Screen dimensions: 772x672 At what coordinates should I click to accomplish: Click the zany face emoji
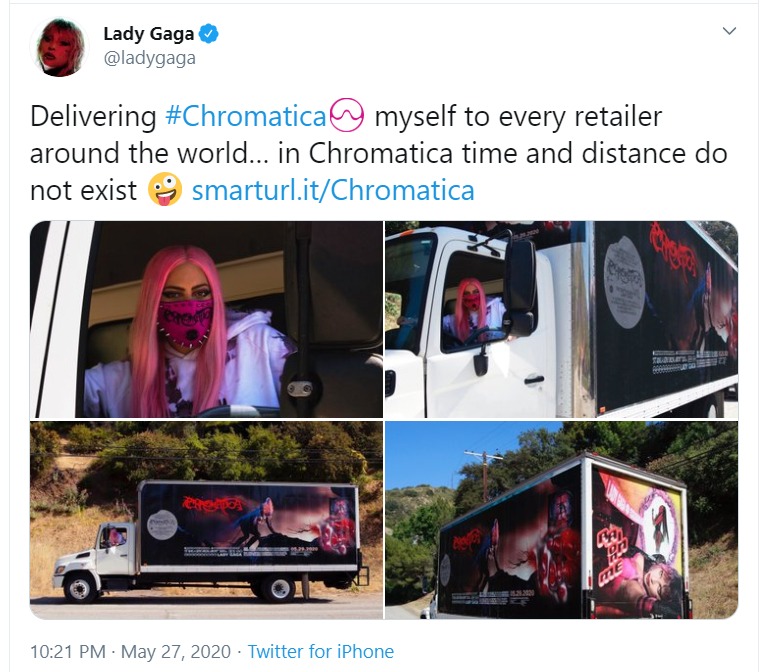point(165,189)
